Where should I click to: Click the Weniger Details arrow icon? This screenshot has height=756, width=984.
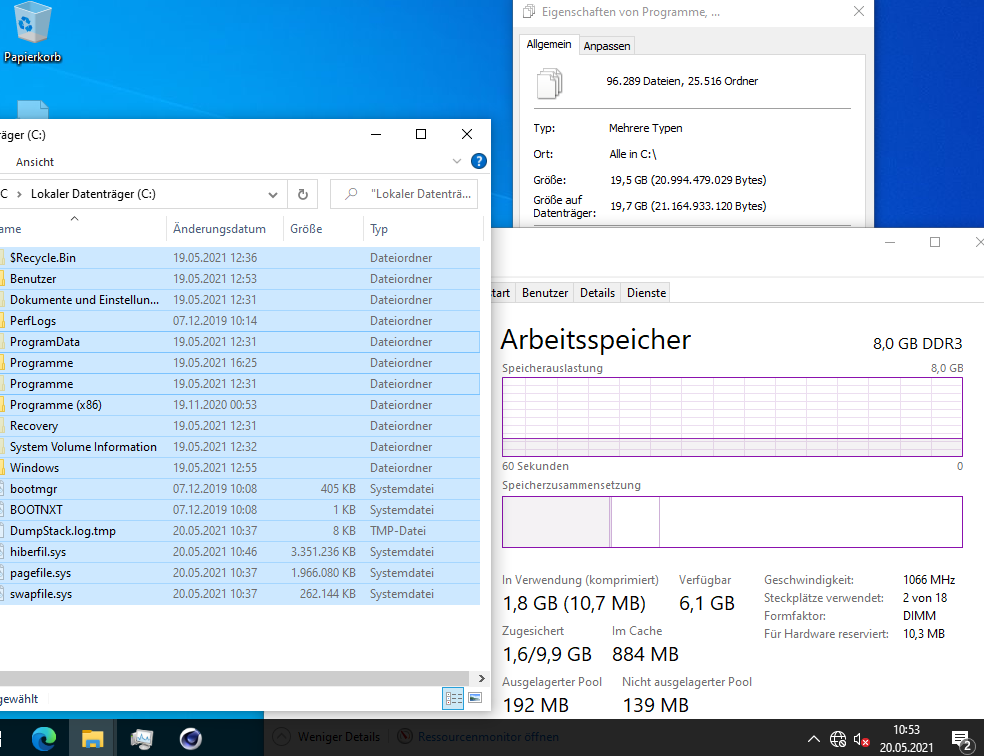pyautogui.click(x=282, y=737)
